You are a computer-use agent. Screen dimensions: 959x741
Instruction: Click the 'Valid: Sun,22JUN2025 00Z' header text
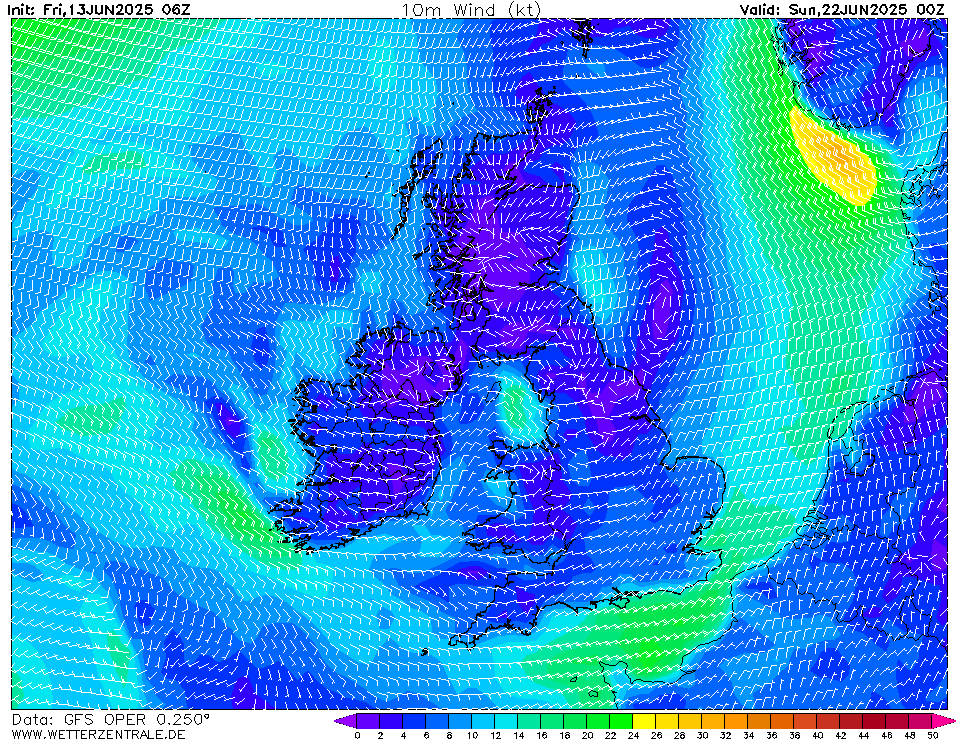844,9
